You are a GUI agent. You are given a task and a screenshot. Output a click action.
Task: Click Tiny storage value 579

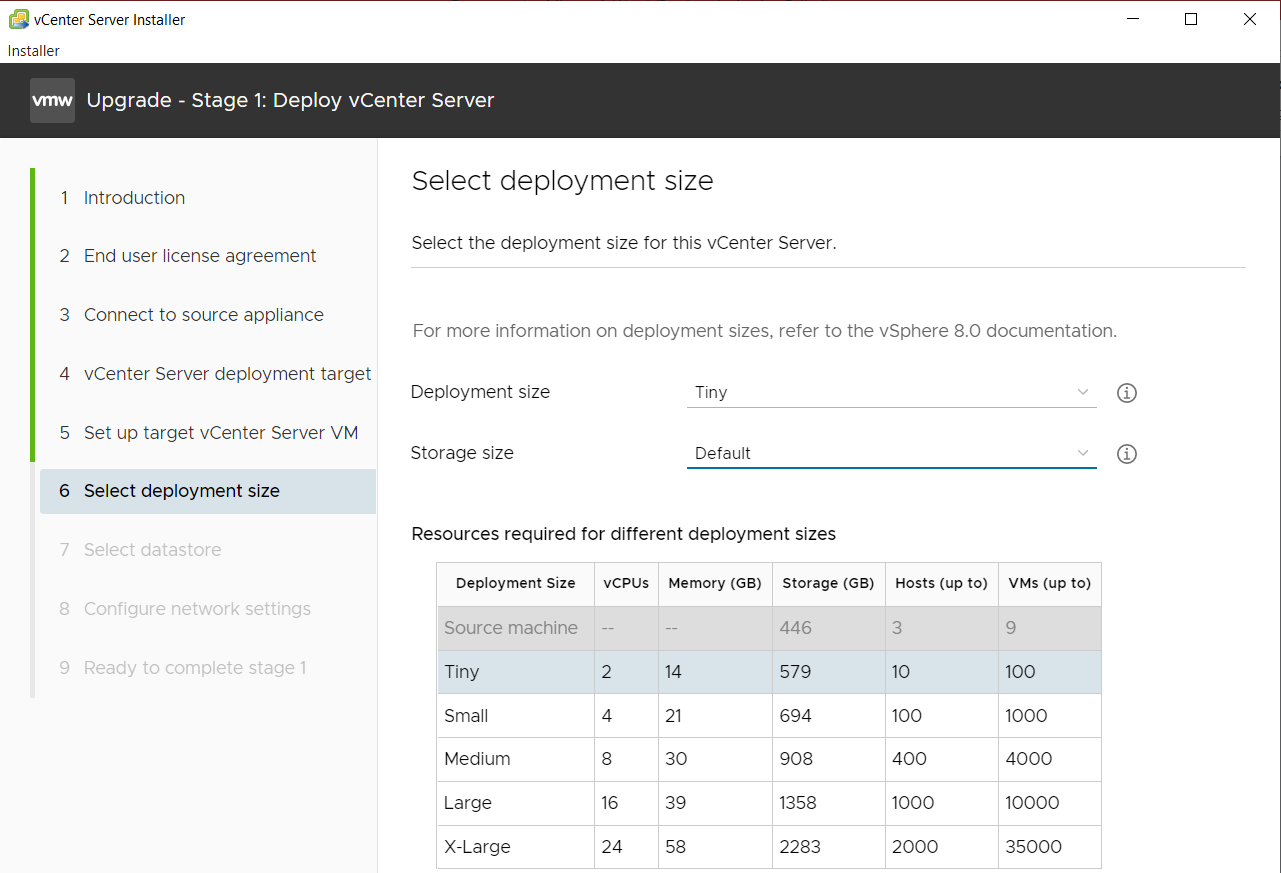click(x=795, y=672)
